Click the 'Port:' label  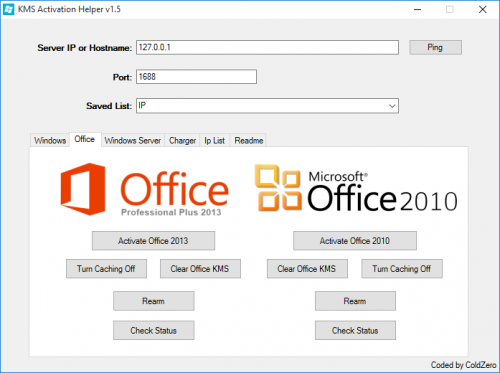tap(122, 77)
